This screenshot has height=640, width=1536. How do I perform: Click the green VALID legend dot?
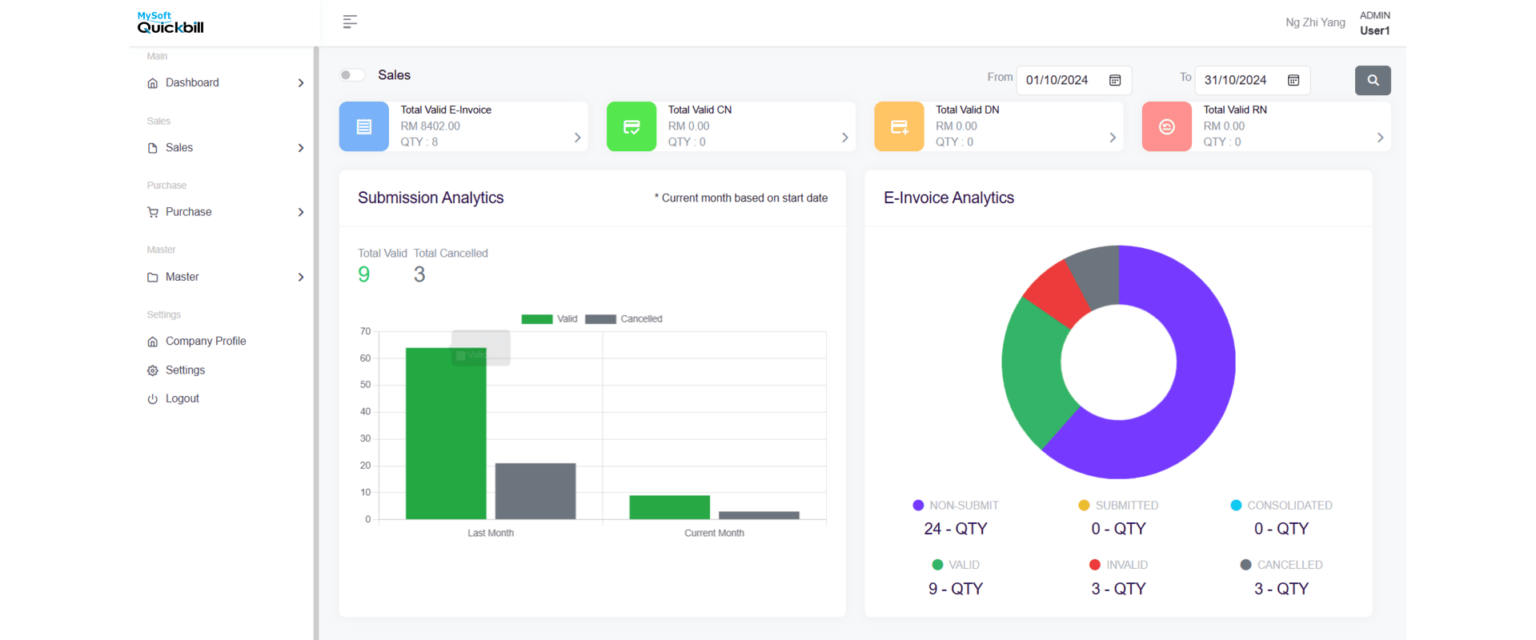pyautogui.click(x=937, y=565)
